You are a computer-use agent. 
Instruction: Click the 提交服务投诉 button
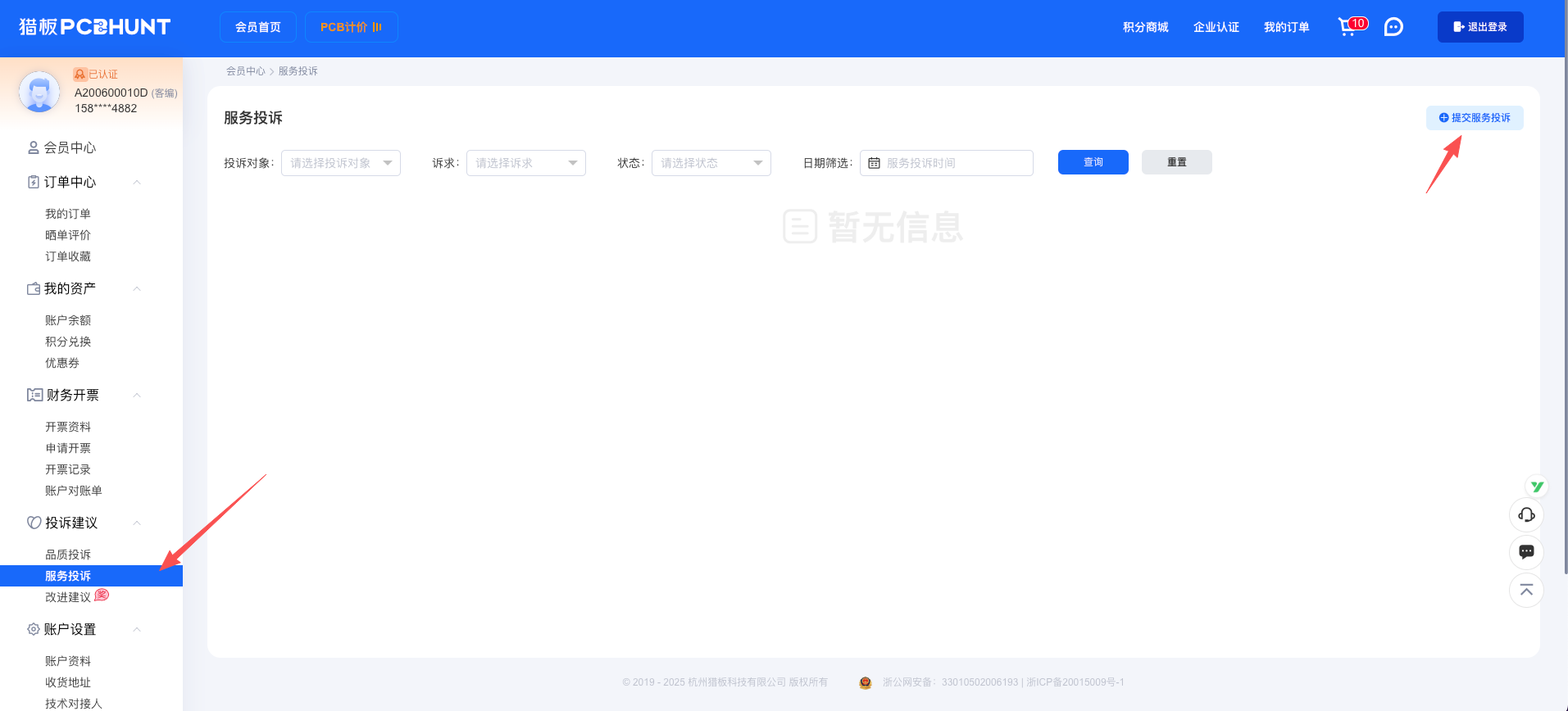coord(1475,118)
